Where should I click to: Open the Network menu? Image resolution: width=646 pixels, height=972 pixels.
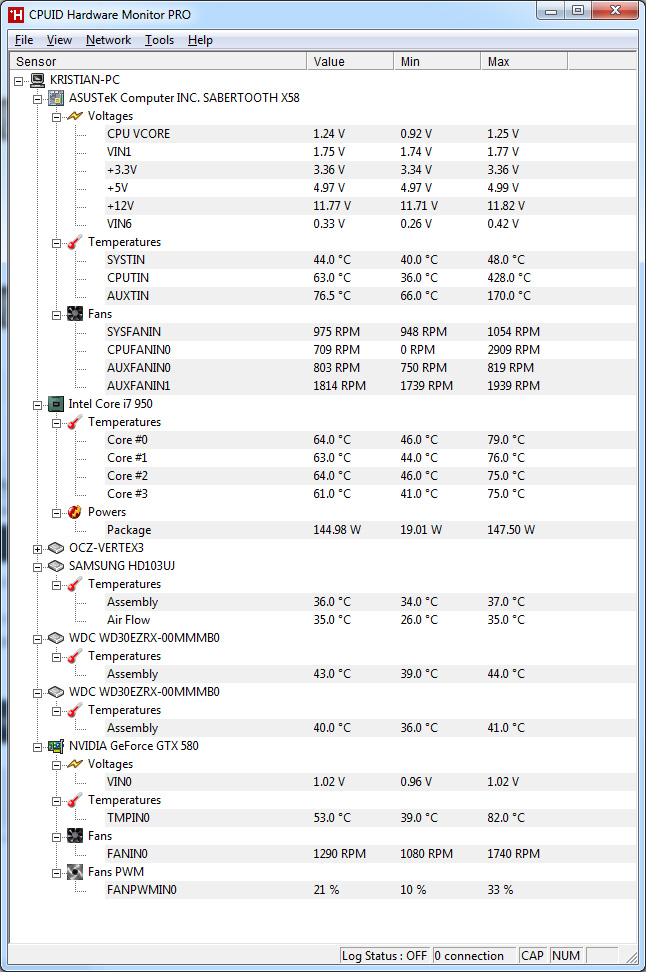(108, 40)
